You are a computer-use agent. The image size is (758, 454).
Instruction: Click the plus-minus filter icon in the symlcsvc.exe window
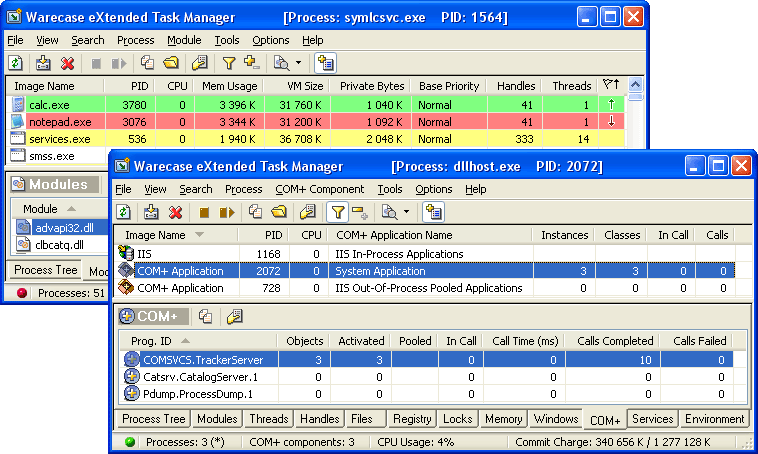point(252,63)
